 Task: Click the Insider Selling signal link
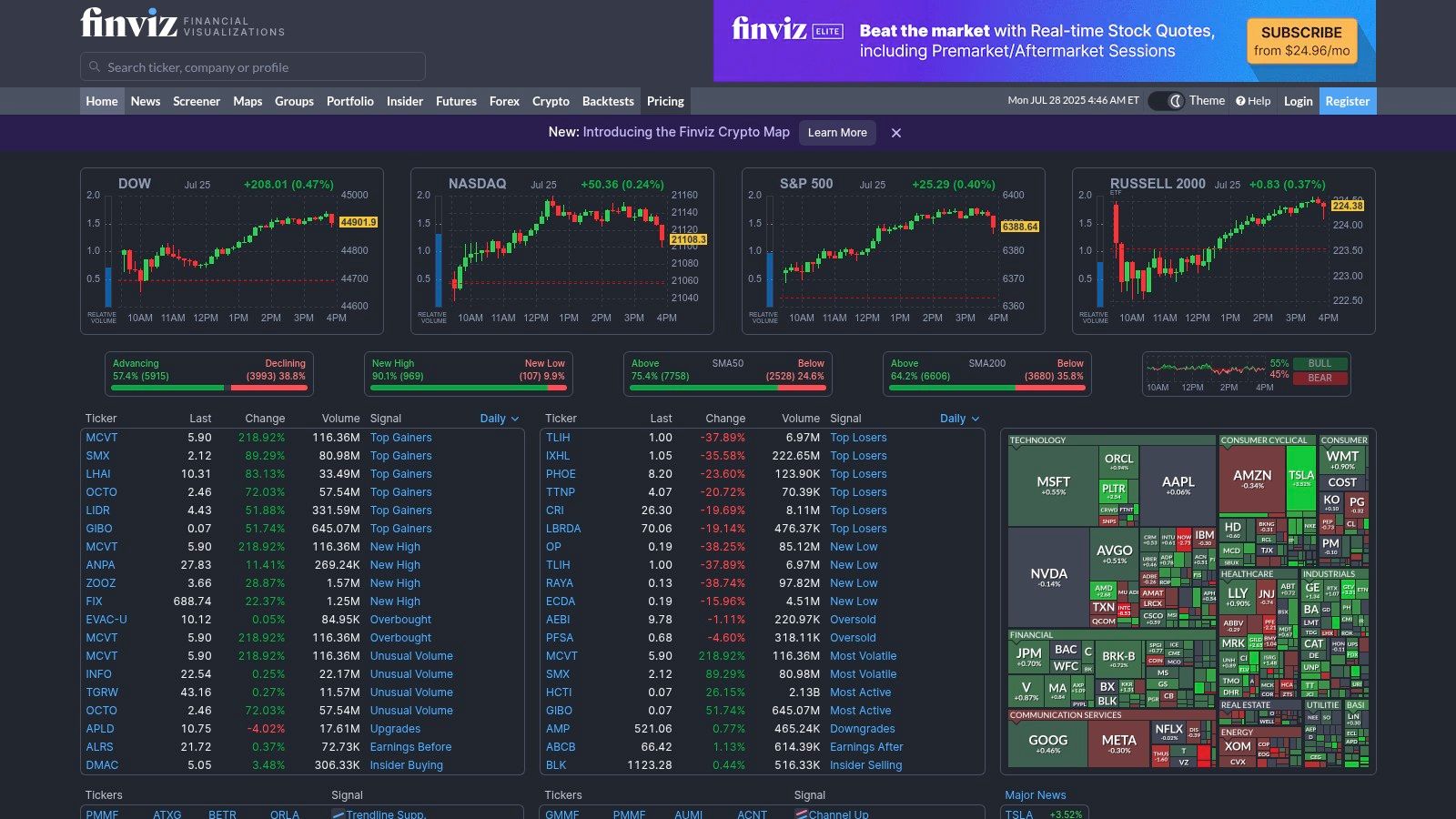865,765
